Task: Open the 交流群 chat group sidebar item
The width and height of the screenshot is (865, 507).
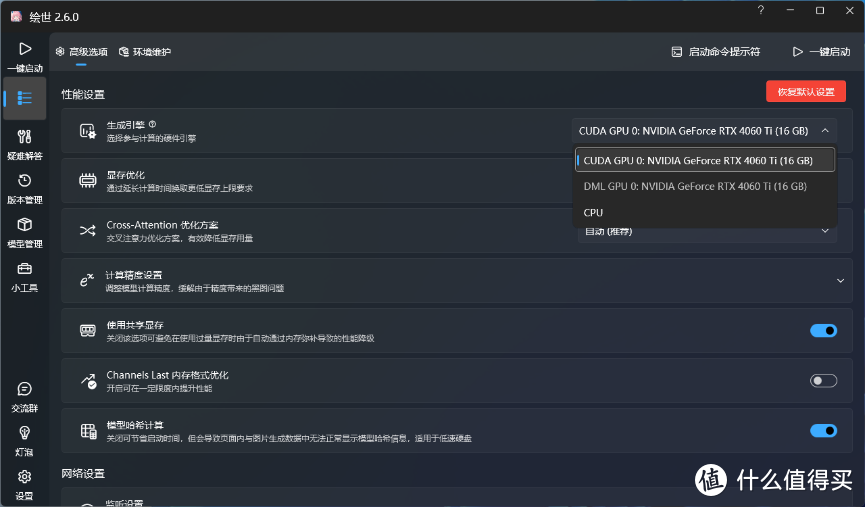Action: [24, 397]
